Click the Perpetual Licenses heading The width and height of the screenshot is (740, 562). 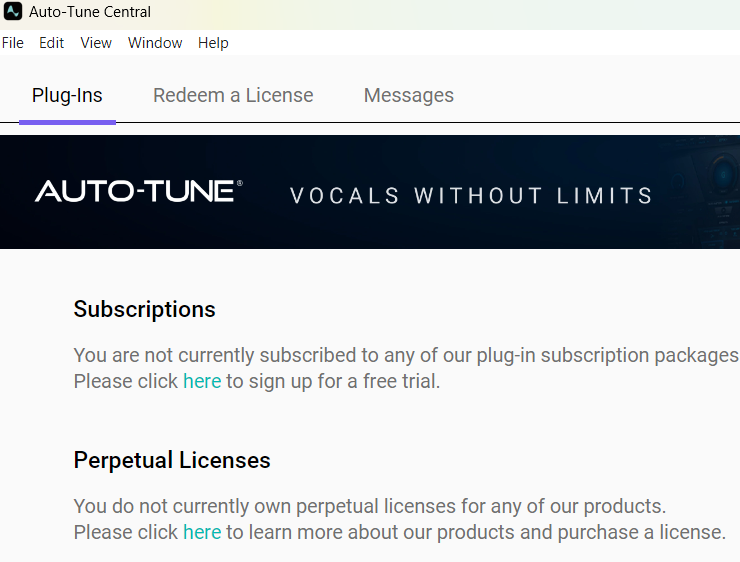[x=172, y=460]
